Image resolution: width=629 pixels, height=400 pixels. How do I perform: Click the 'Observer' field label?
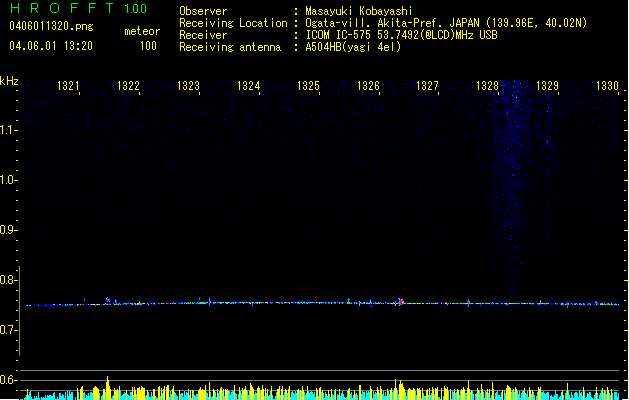(x=203, y=11)
